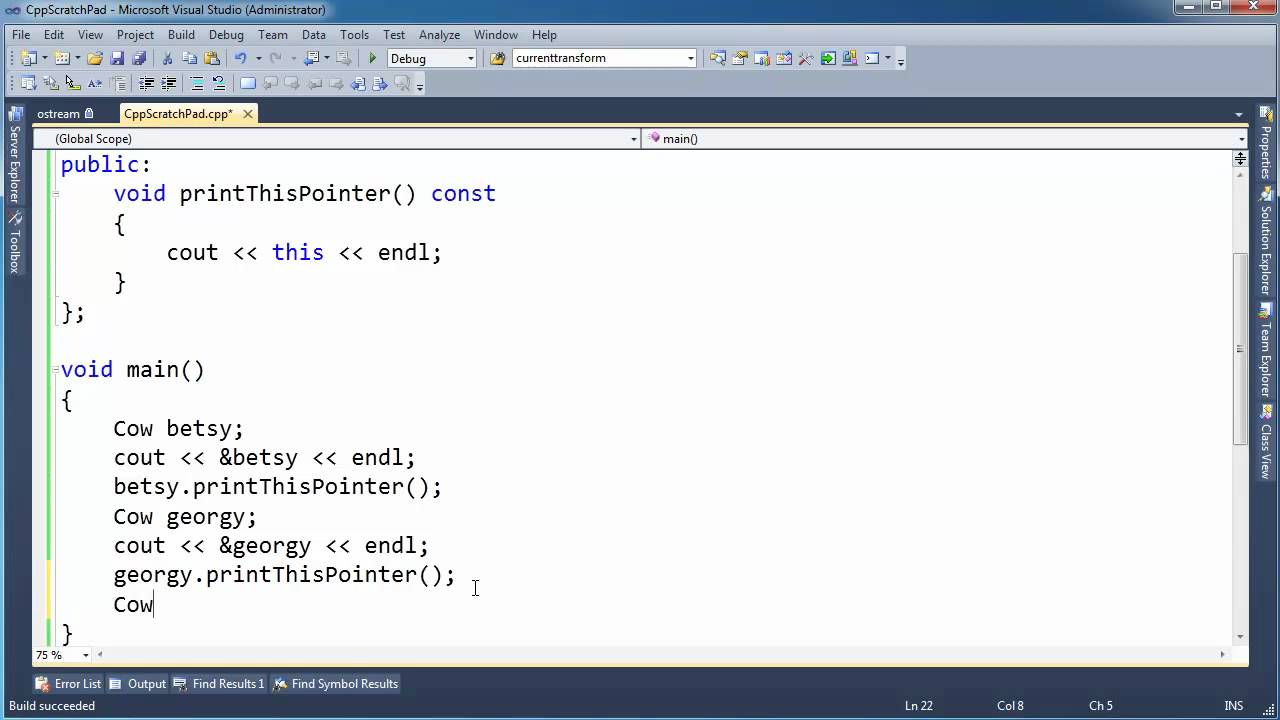Open the Team Explorer side tab

click(1265, 349)
